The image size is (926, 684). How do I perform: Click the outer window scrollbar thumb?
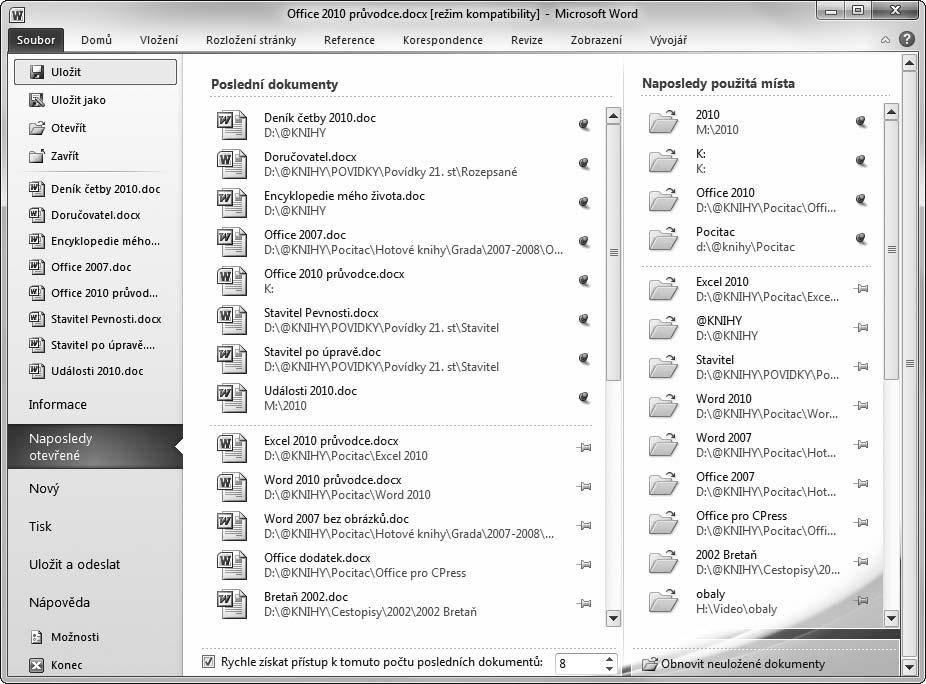coord(909,365)
